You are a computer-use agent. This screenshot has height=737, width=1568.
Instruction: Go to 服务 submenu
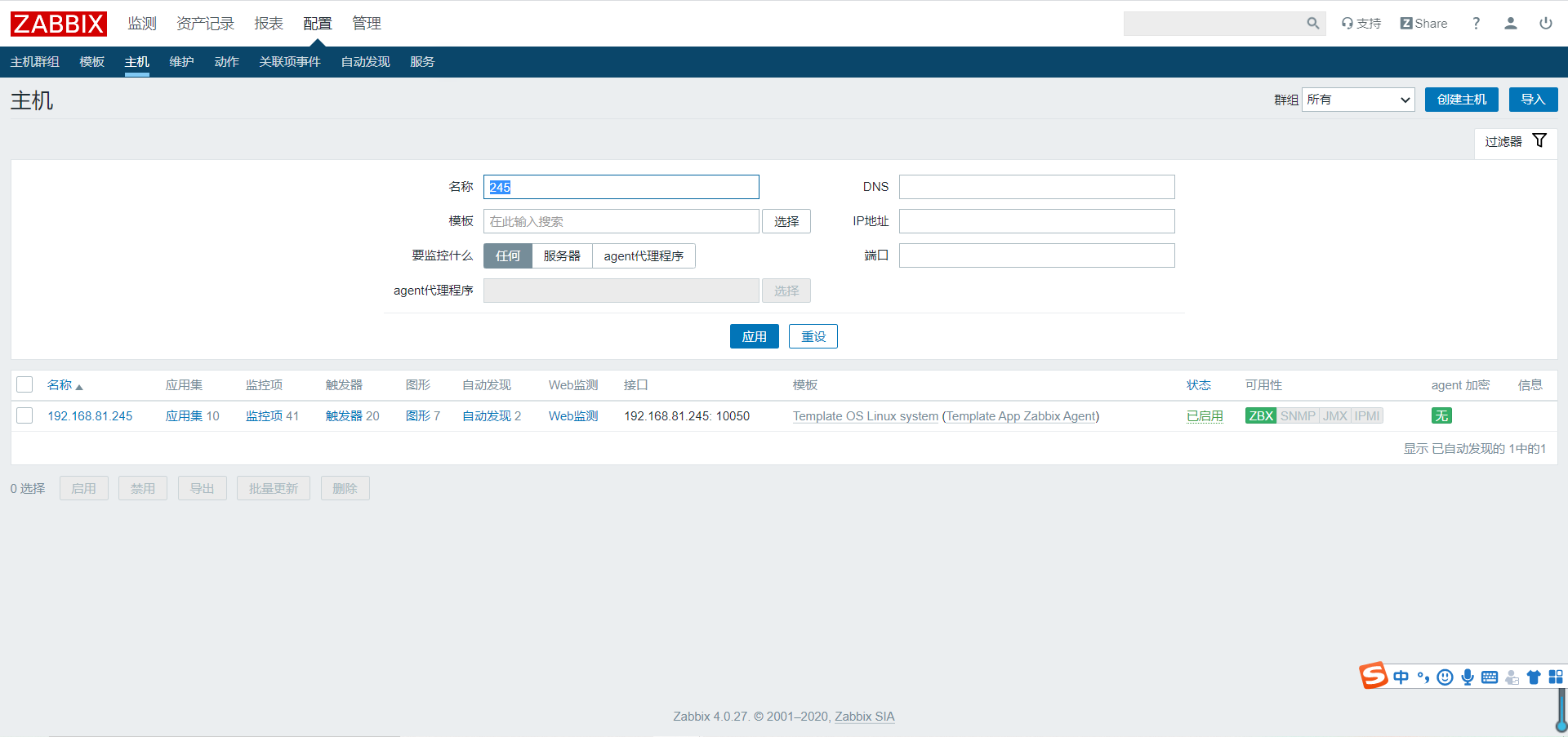(422, 62)
